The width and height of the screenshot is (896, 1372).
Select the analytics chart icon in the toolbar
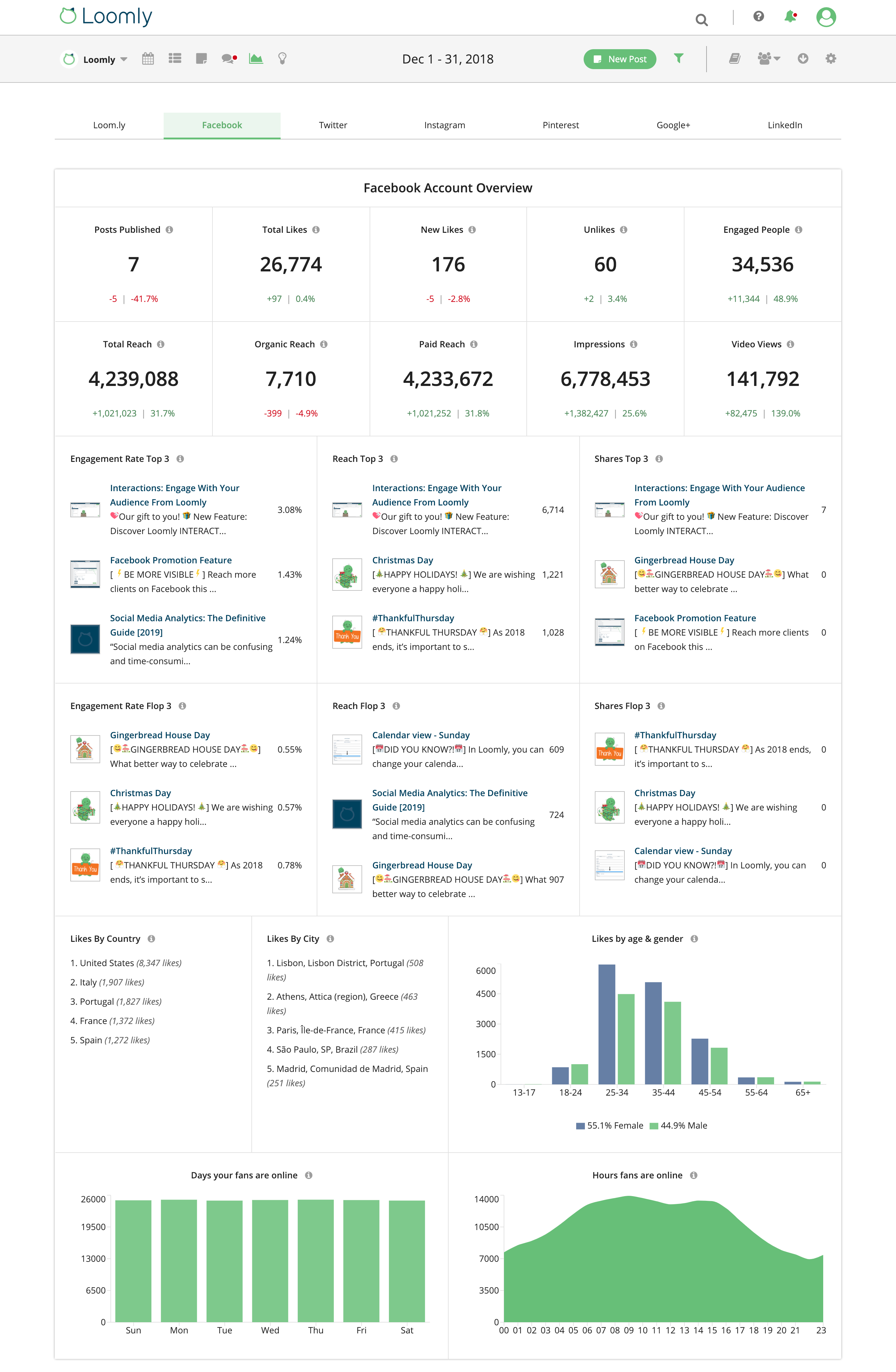click(x=256, y=58)
